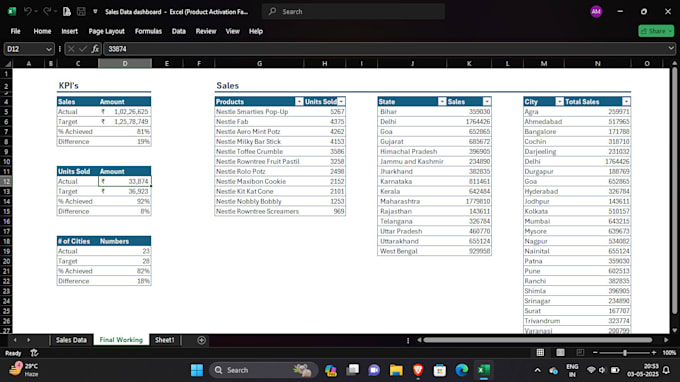
Task: Open the State column filter dropdown
Action: click(441, 101)
